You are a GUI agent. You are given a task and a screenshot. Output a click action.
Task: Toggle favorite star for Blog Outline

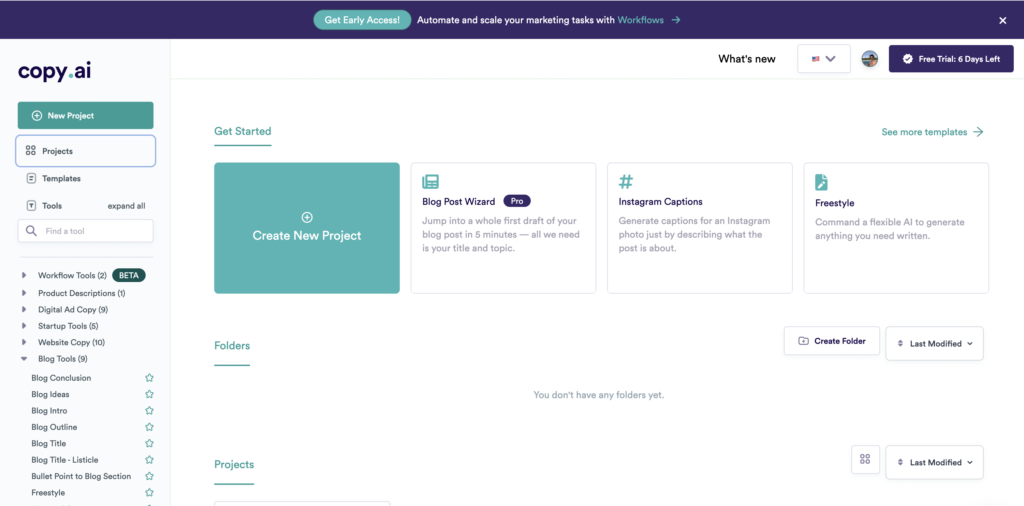coord(149,427)
